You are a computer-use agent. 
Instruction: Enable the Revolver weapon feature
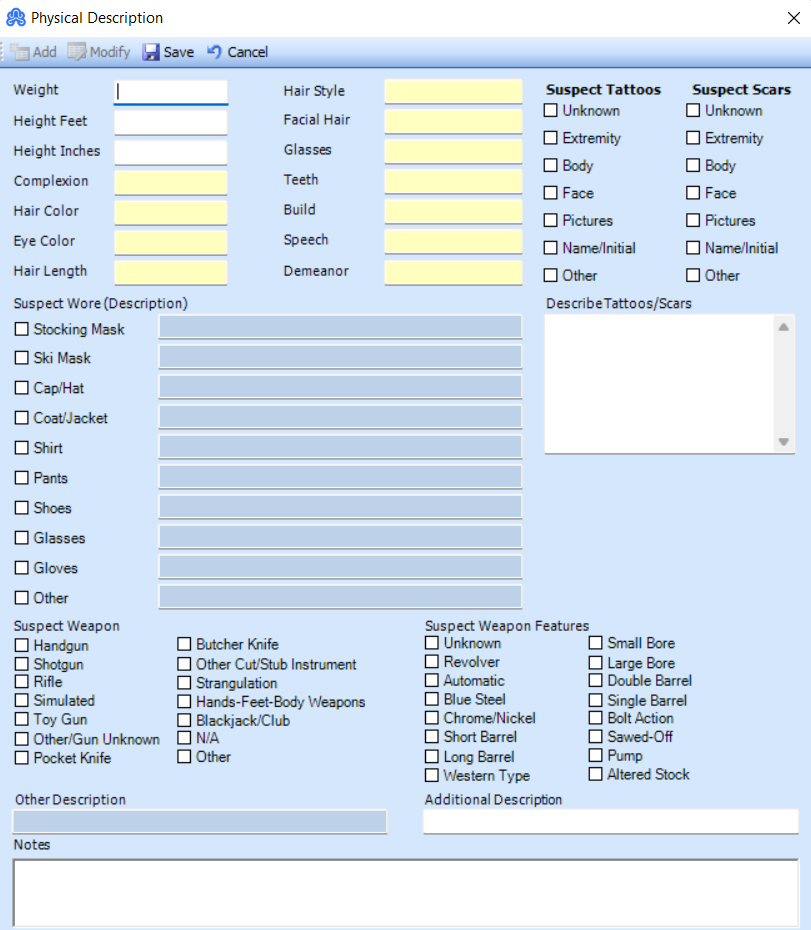pyautogui.click(x=432, y=662)
